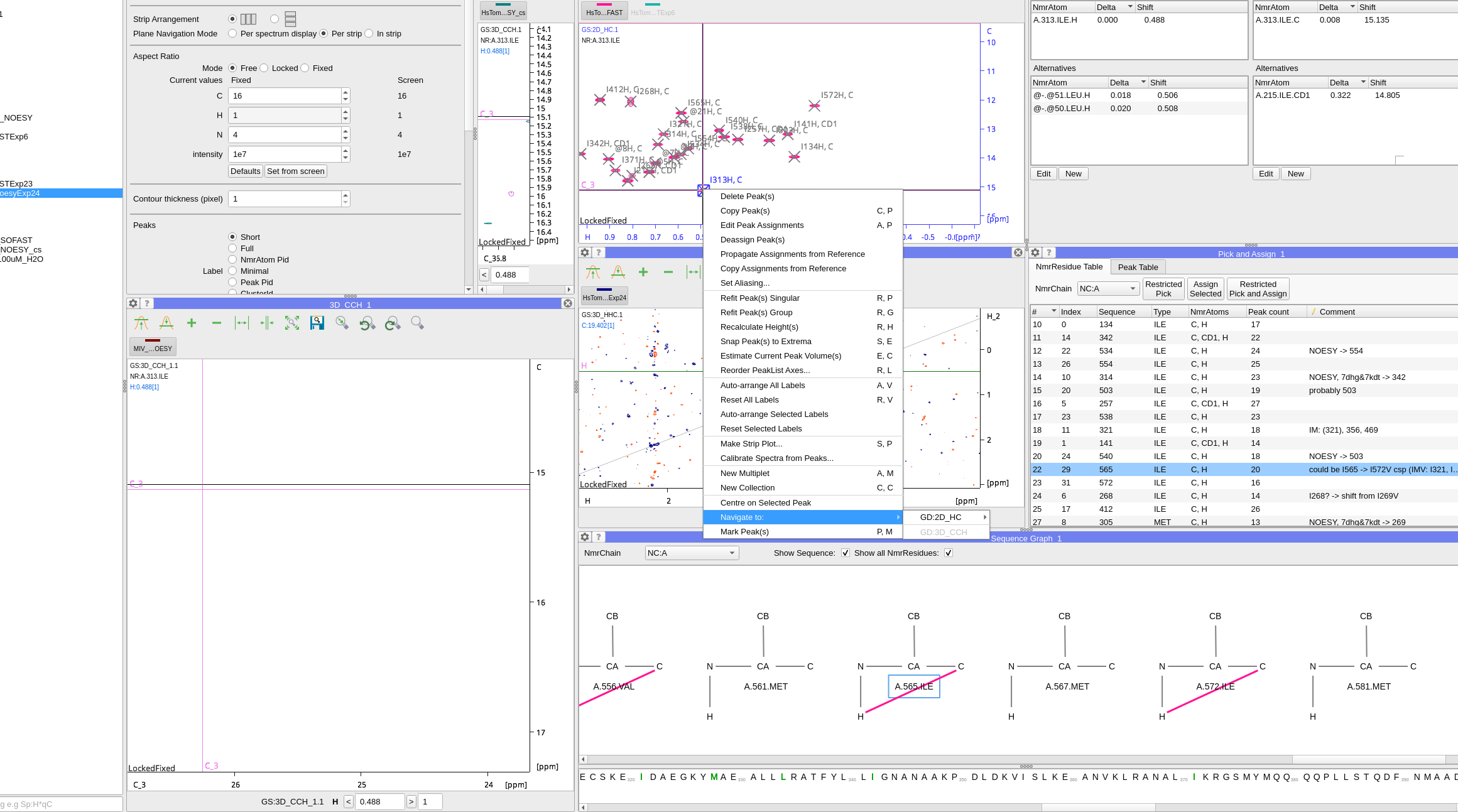Click the reset zoom to full spectrum icon
The image size is (1458, 812).
(292, 323)
